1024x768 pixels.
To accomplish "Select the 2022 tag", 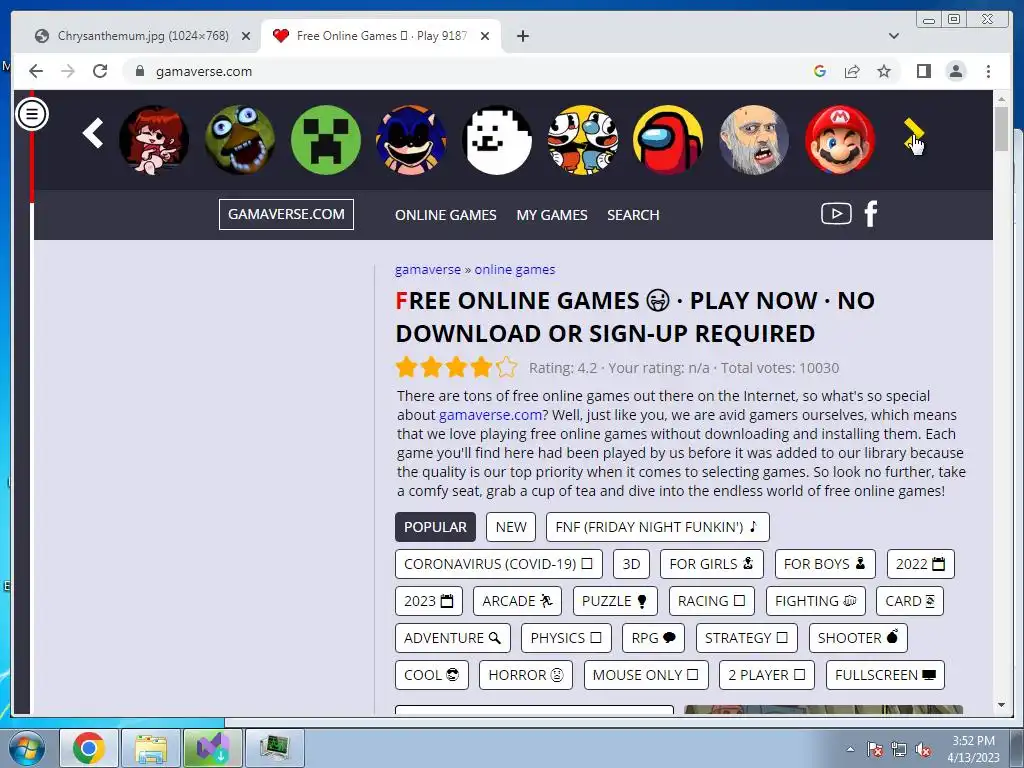I will (x=920, y=564).
